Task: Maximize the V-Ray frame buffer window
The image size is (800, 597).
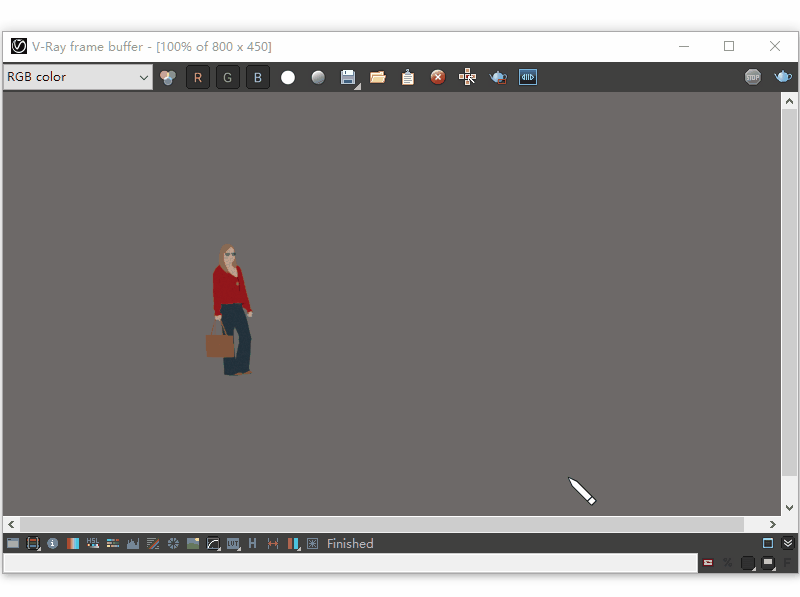Action: [729, 46]
